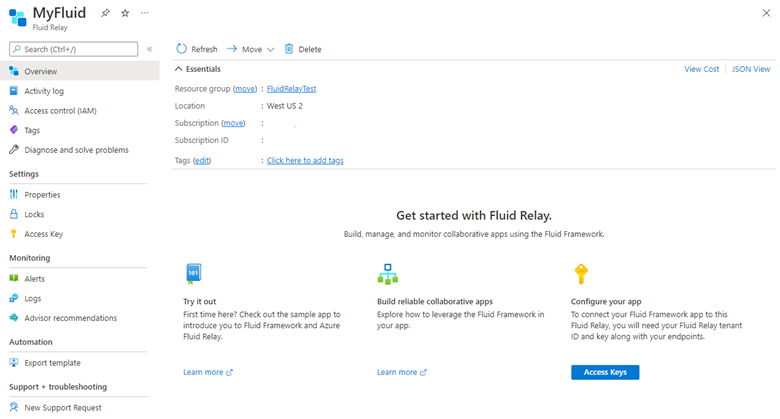Click the 'Configure your app' card title
This screenshot has height=419, width=780.
click(x=606, y=301)
